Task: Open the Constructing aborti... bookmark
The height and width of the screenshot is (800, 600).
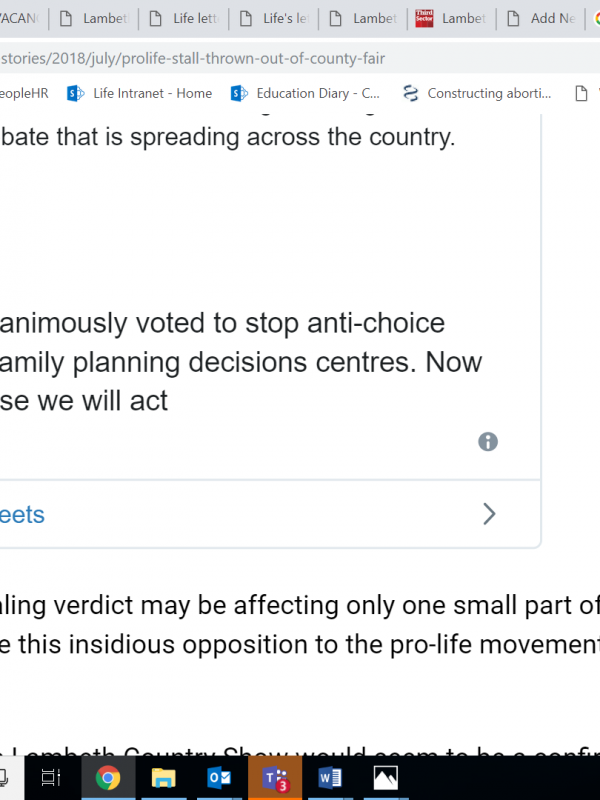Action: point(478,93)
